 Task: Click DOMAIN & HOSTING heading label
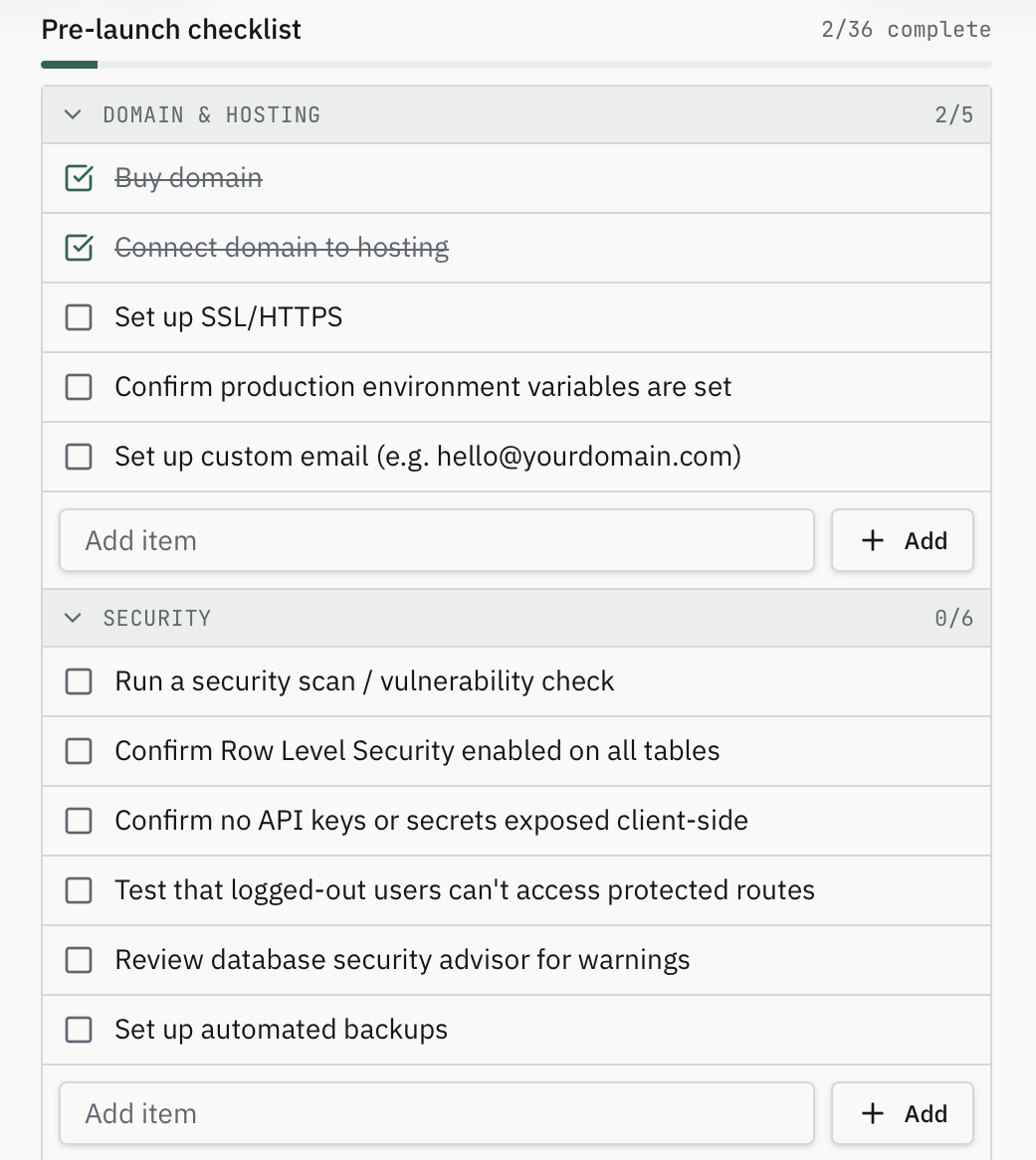click(212, 114)
